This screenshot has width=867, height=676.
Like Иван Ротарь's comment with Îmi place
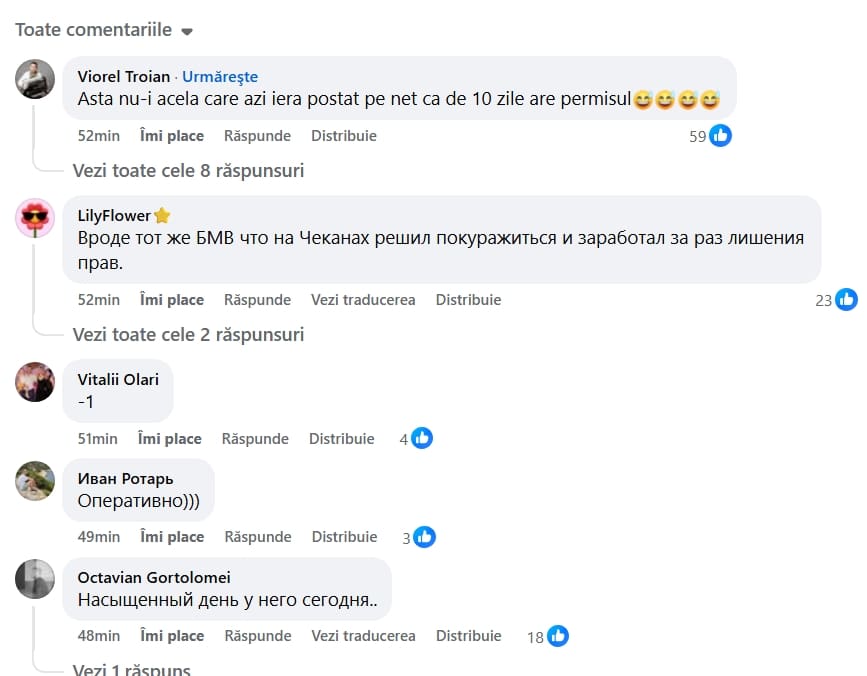point(172,537)
